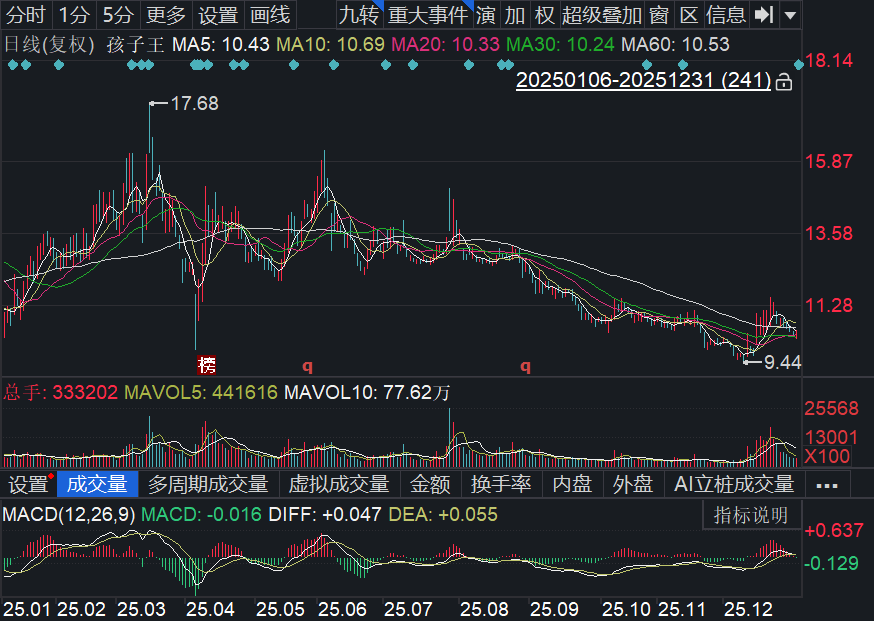Toggle the 九转 indicator overlay
Image resolution: width=874 pixels, height=621 pixels.
(357, 14)
